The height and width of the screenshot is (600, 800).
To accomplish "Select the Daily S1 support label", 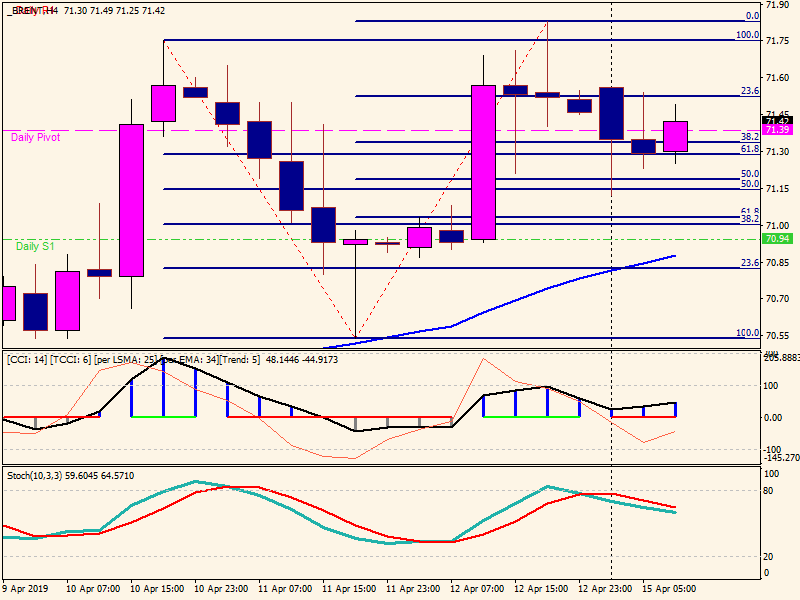I will click(35, 245).
